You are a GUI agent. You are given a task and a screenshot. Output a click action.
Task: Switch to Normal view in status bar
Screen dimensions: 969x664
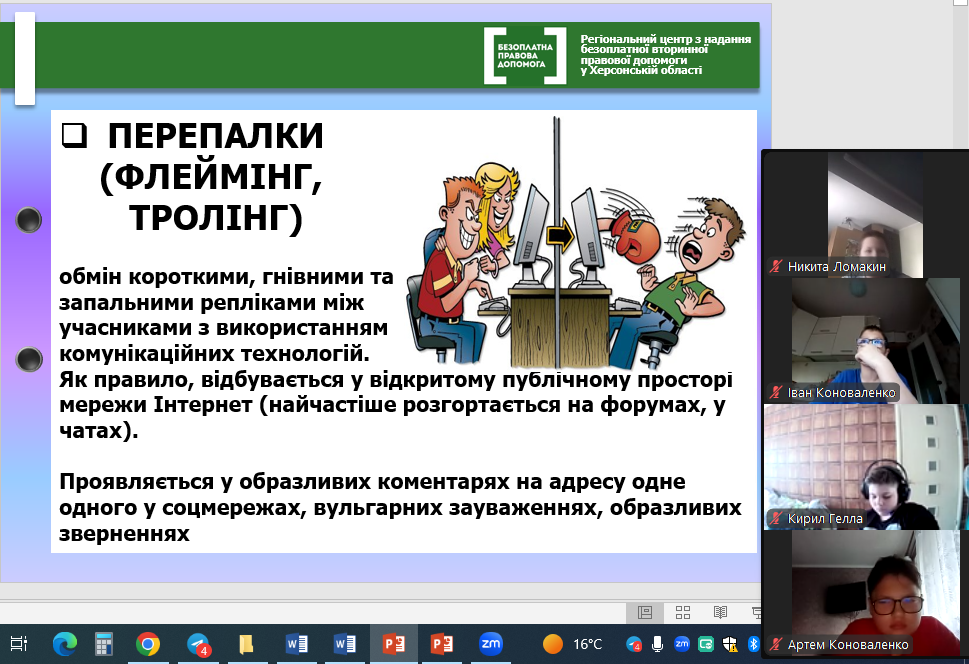tap(645, 612)
